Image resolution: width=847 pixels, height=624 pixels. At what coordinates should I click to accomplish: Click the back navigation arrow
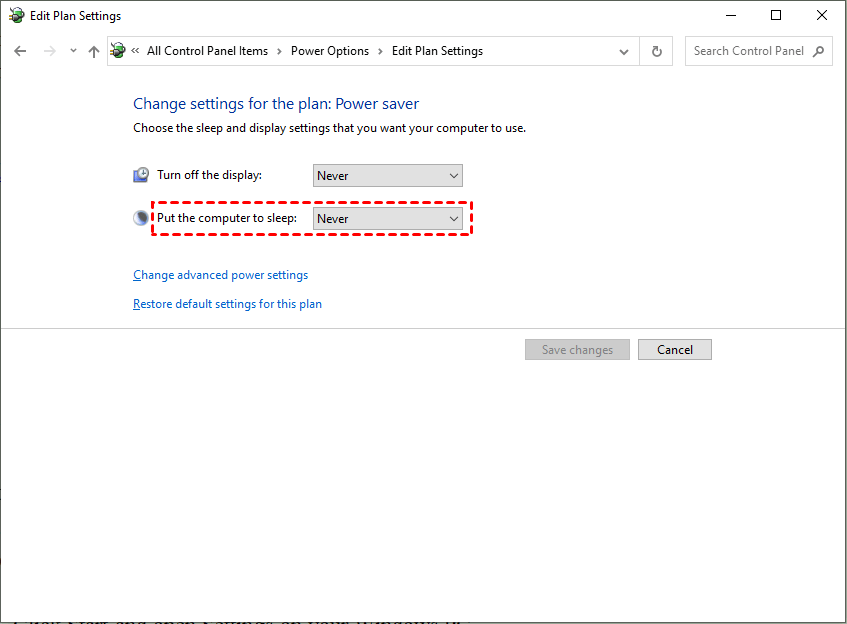click(21, 51)
